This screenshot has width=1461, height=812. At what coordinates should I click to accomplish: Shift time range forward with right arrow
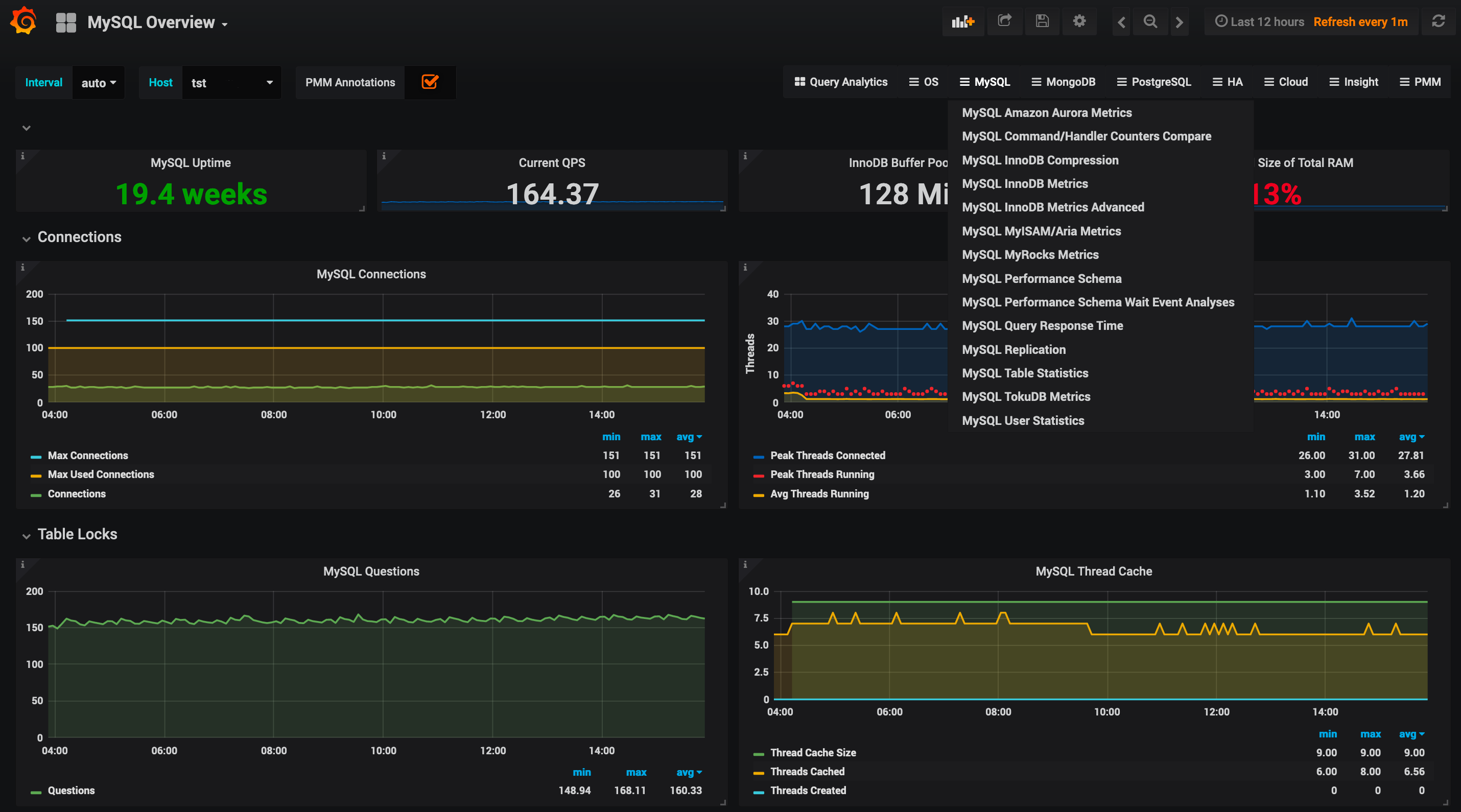(x=1179, y=22)
